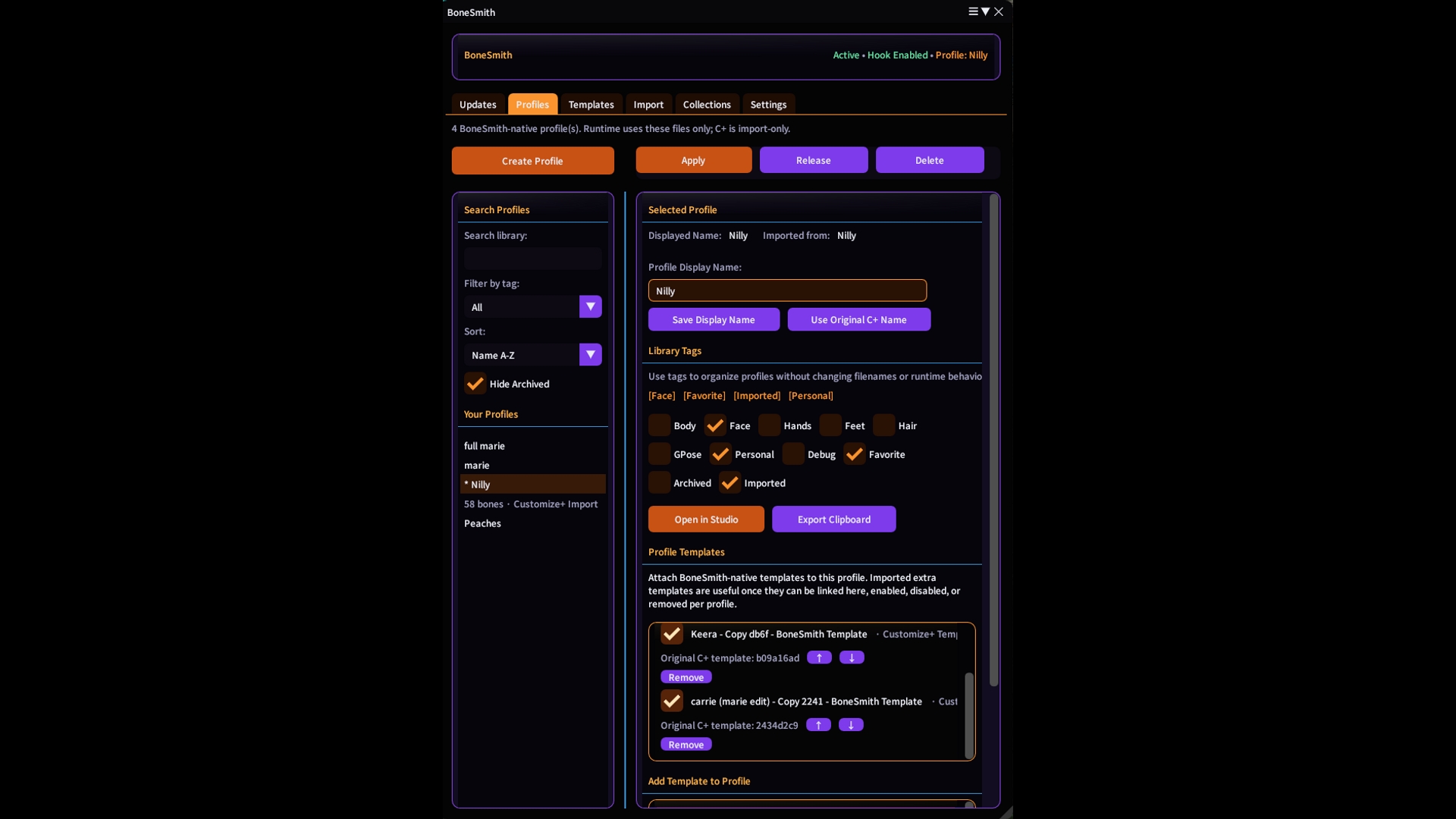Go to the Import tab

[x=648, y=105]
